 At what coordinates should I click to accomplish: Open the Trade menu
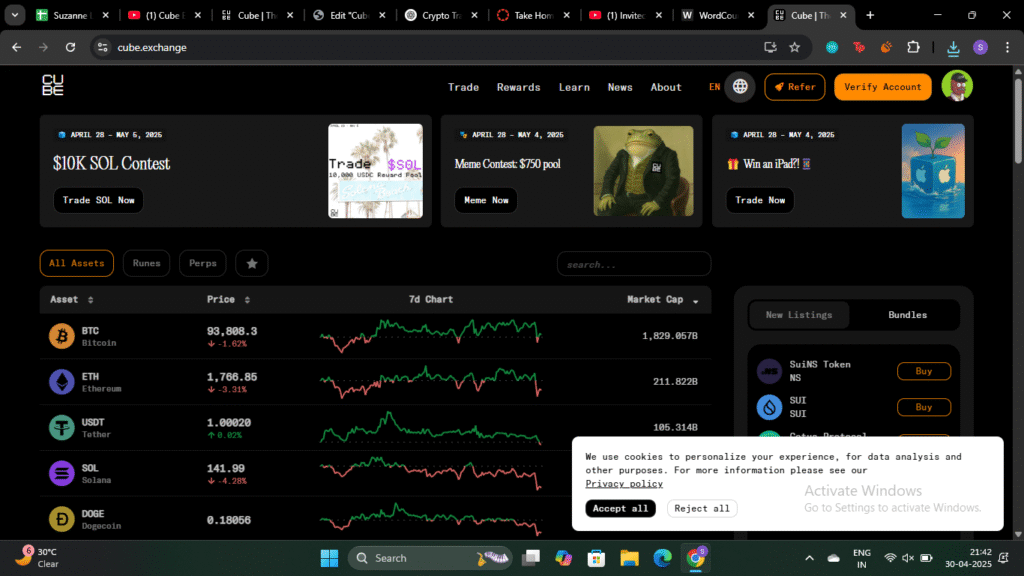point(463,87)
